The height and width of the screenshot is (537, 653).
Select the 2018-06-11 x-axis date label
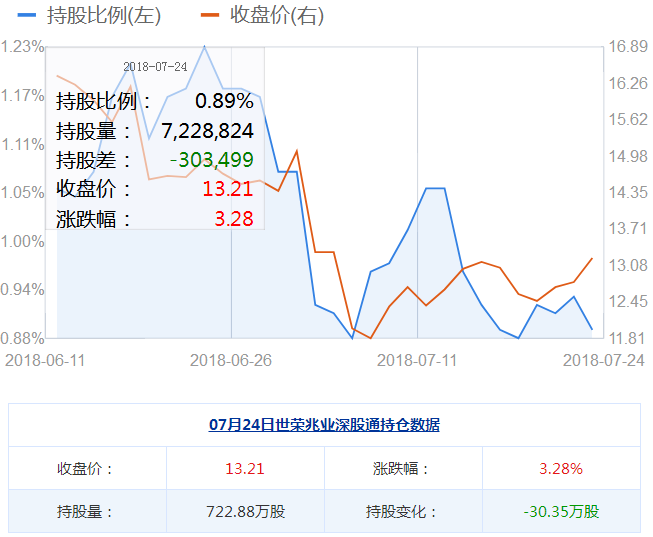click(x=45, y=360)
